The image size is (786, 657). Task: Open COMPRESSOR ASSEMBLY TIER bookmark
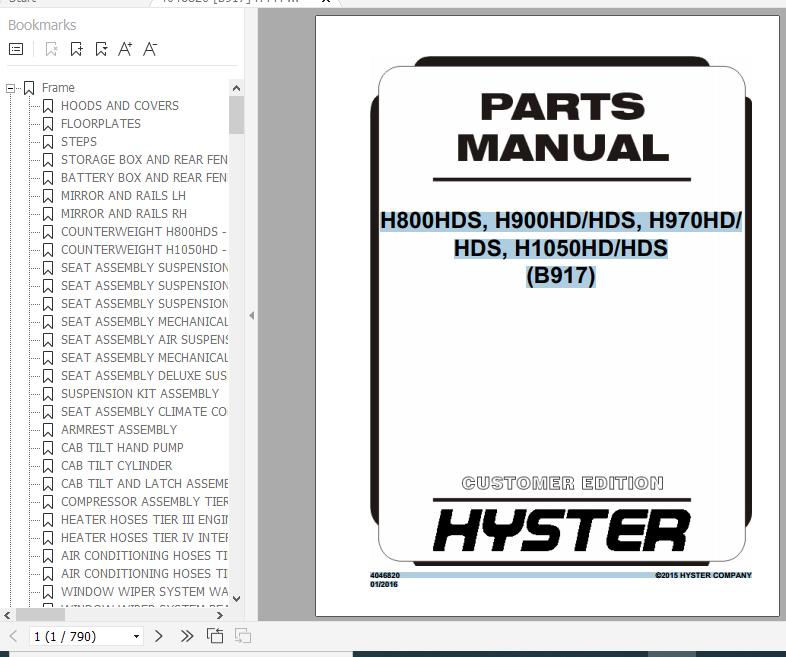tap(144, 502)
